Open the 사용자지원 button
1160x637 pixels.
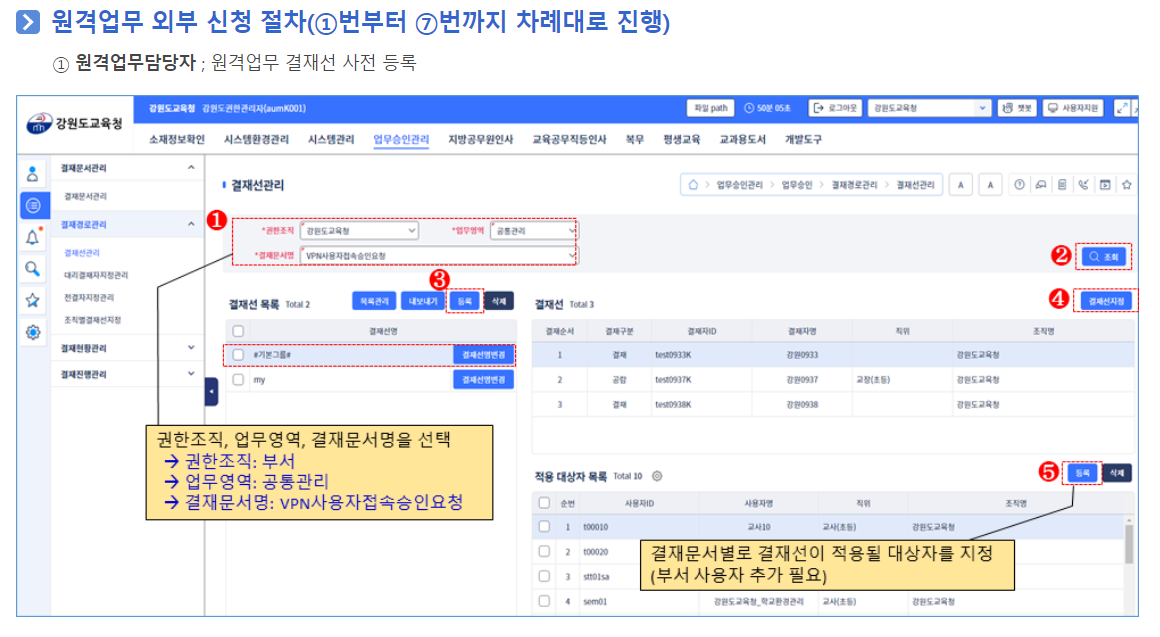1073,108
